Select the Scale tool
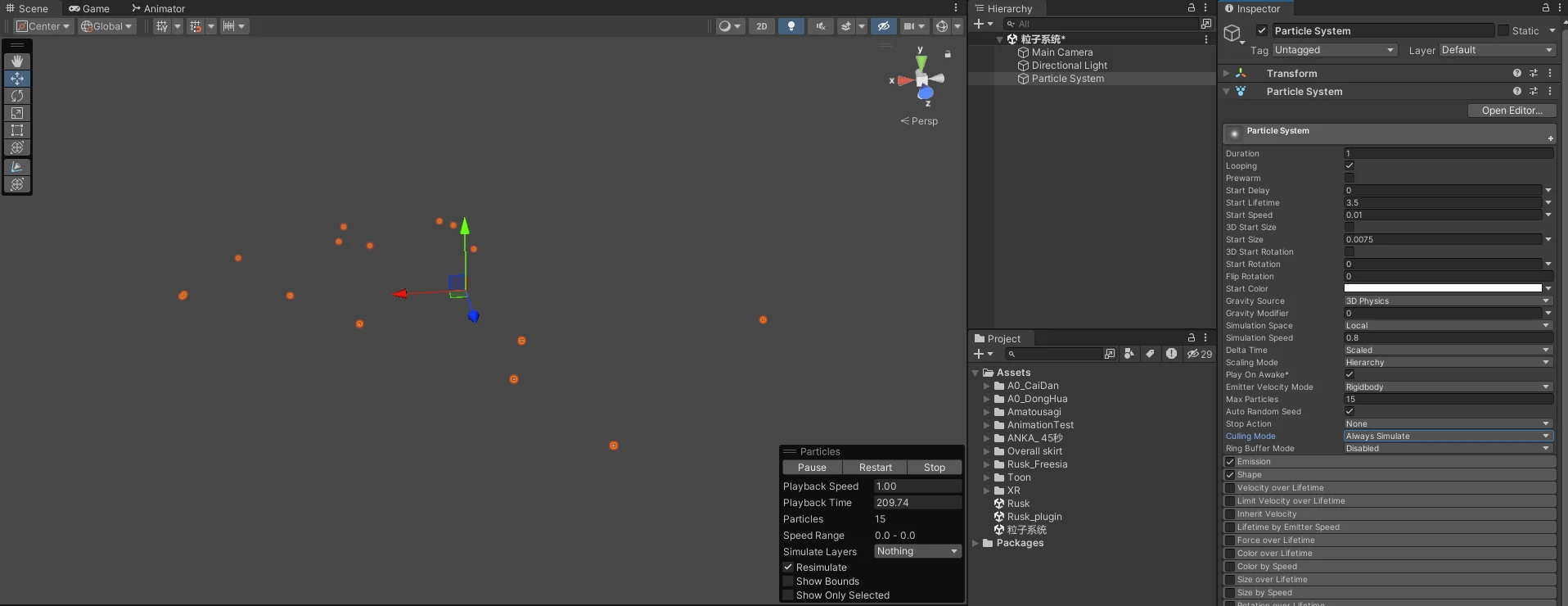Screen dimensions: 1568x606 pyautogui.click(x=17, y=113)
